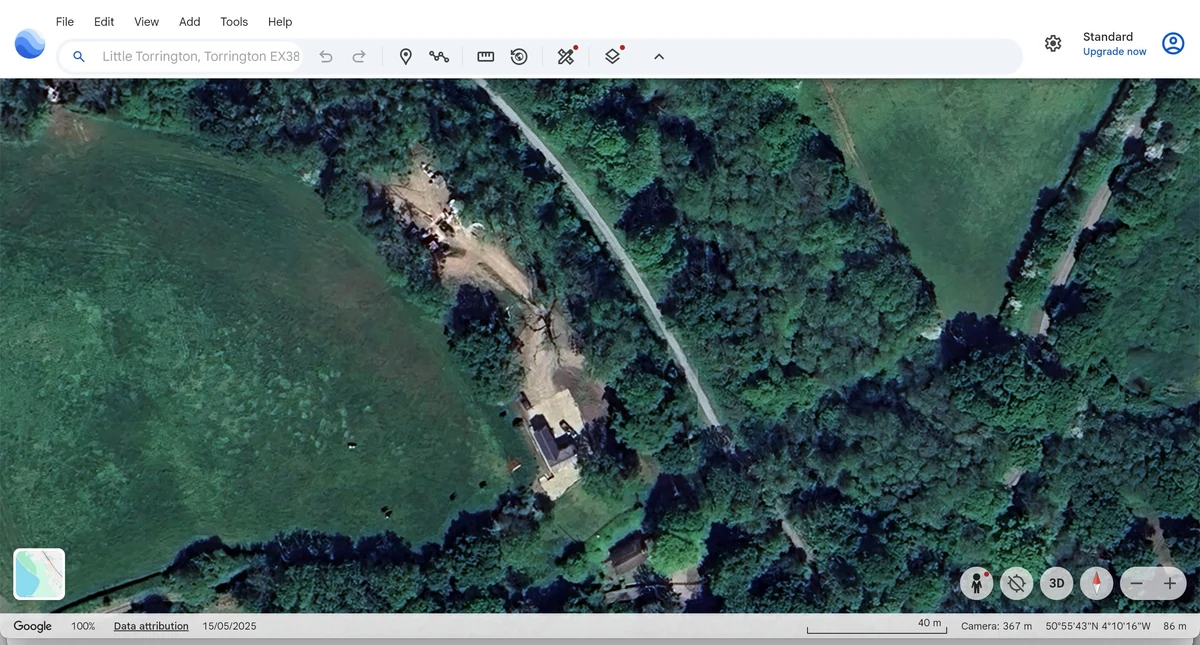
Task: Click the coordinates 50°55'43"N 4°10'16"W
Action: click(x=1098, y=626)
